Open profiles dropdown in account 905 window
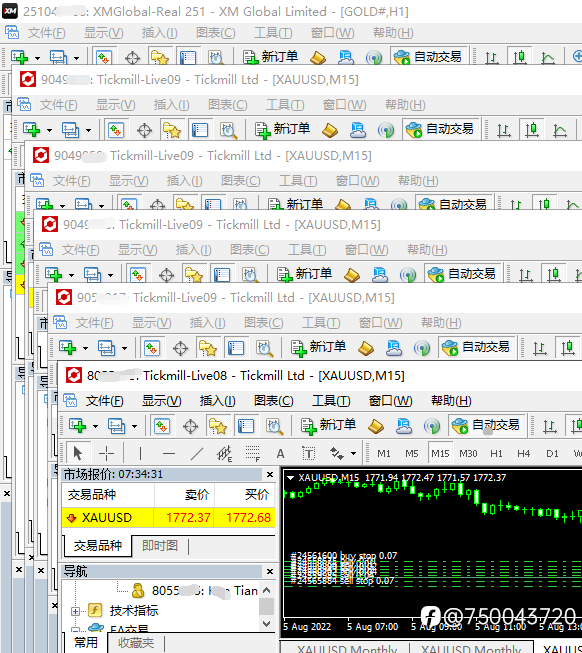582x653 pixels. [124, 348]
